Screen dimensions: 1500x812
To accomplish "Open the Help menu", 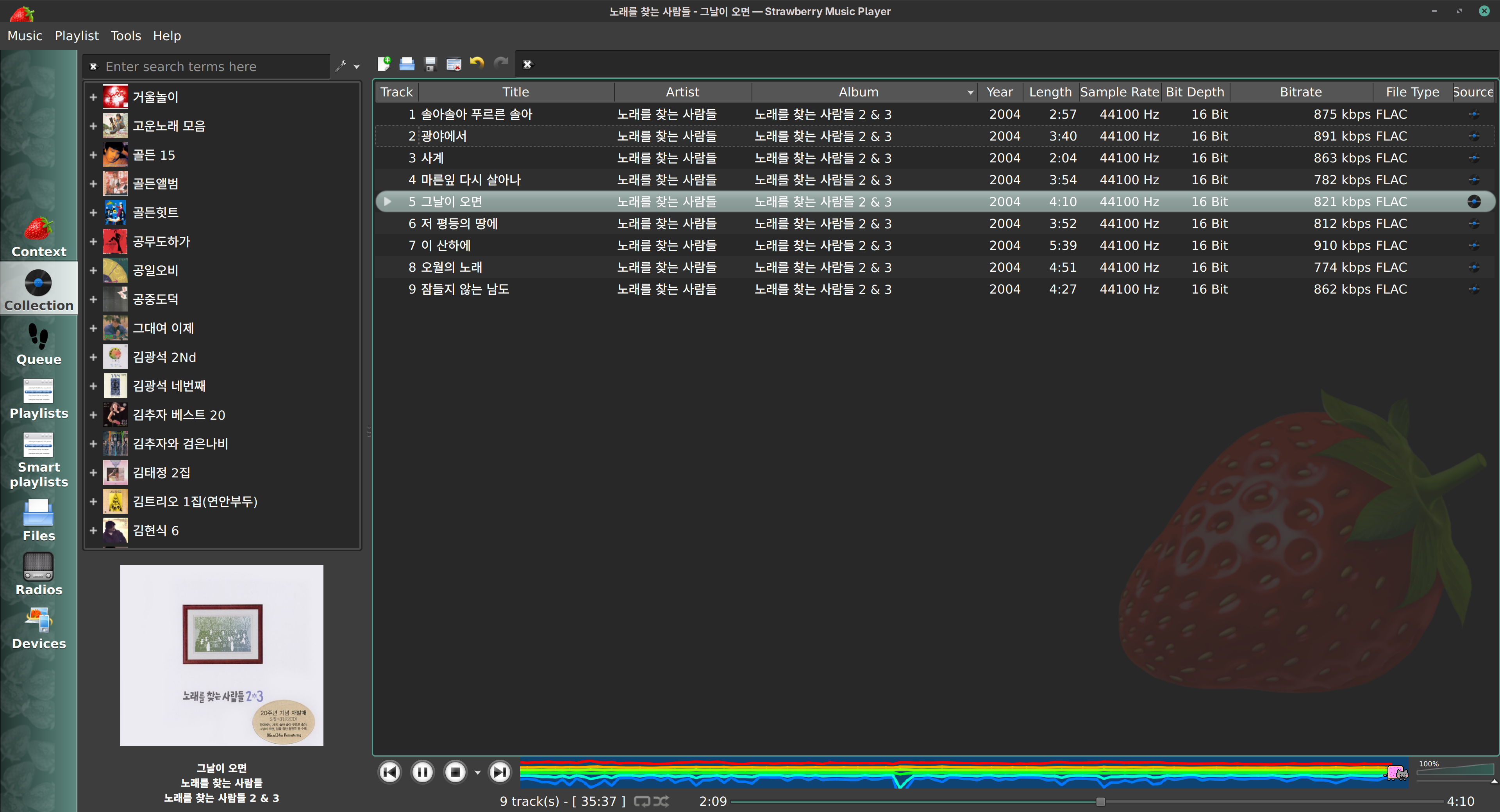I will tap(167, 36).
